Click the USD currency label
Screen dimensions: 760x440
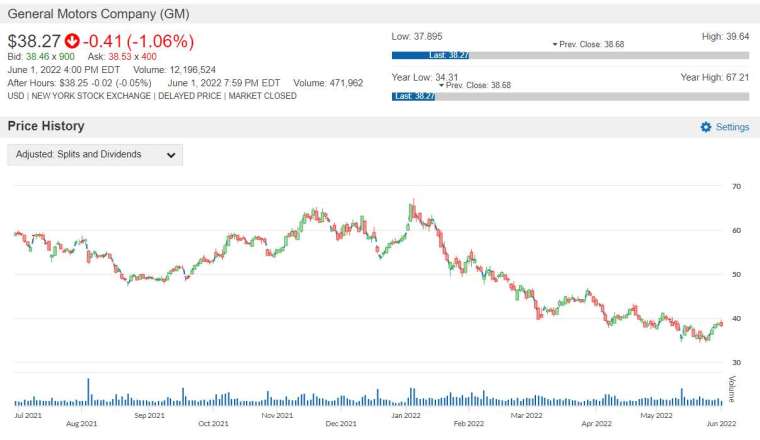pyautogui.click(x=16, y=96)
